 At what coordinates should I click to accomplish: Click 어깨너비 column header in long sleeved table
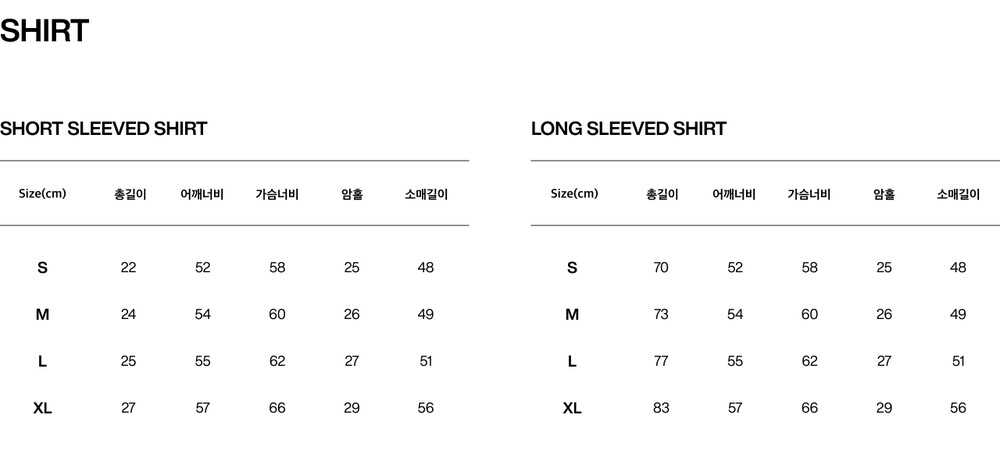coord(734,194)
